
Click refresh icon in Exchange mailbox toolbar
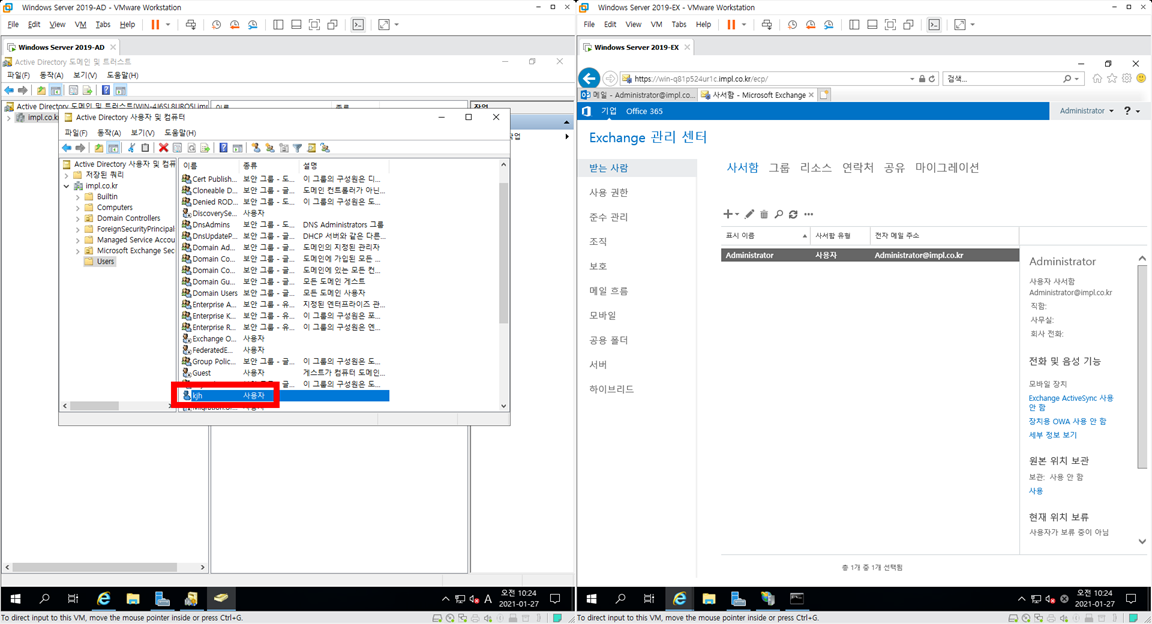point(793,214)
